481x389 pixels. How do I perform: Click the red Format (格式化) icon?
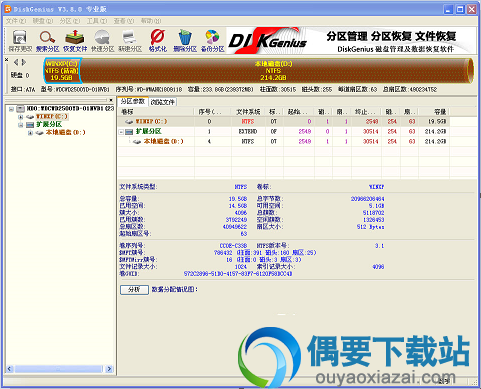[x=157, y=41]
